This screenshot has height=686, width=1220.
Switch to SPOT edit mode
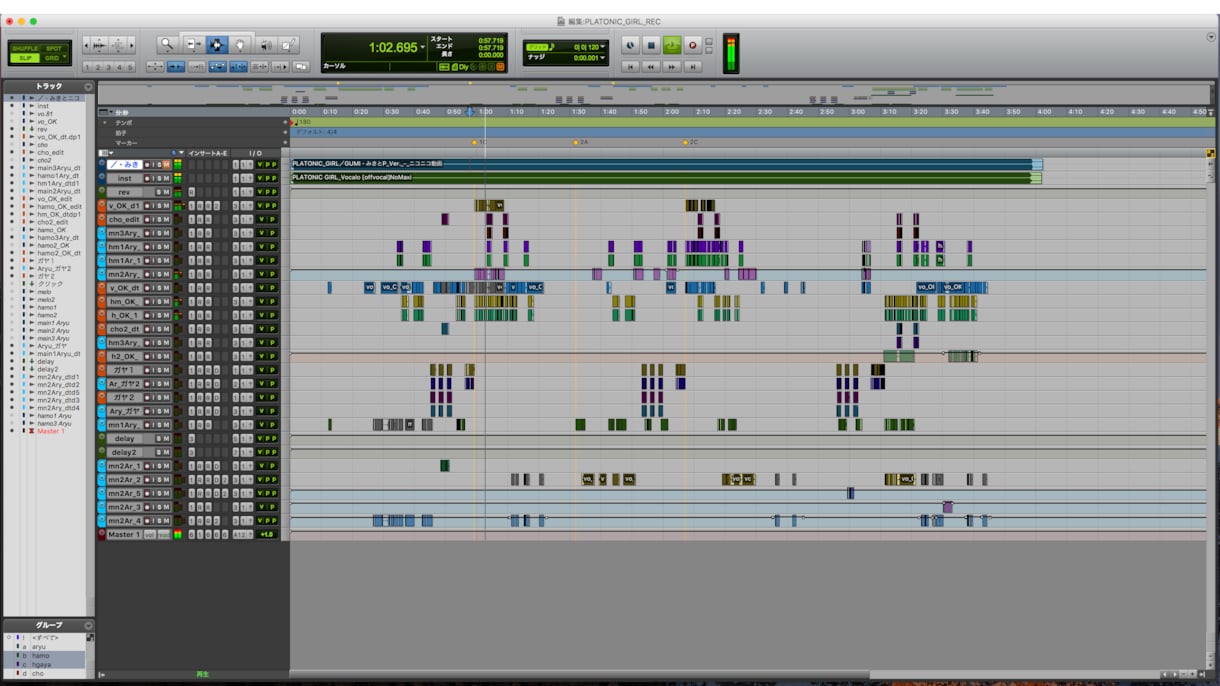(54, 48)
